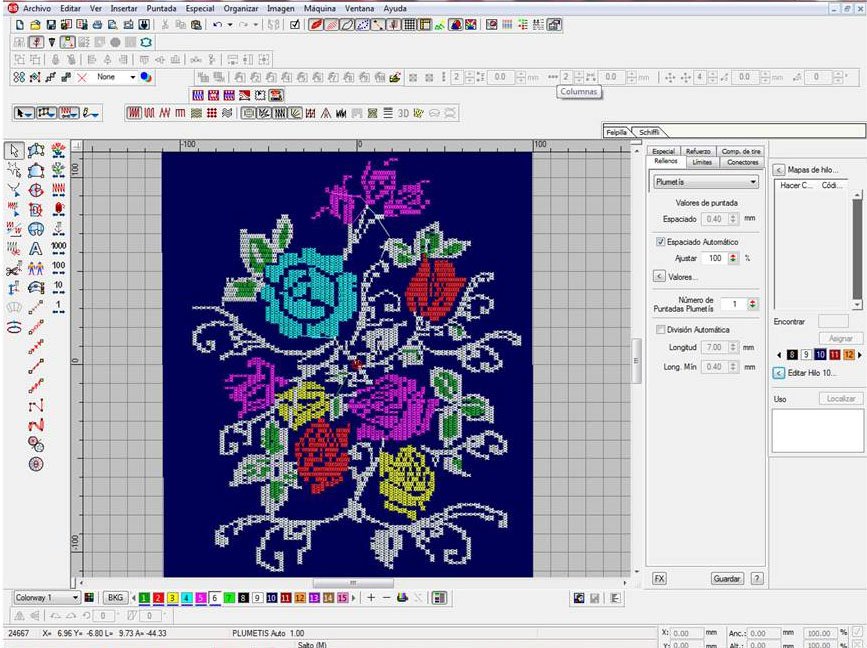
Task: Click the Print icon in top toolbar
Action: (97, 25)
